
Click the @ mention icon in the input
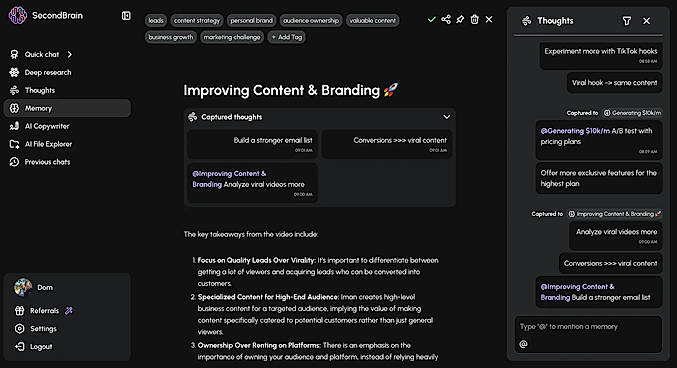[x=523, y=344]
